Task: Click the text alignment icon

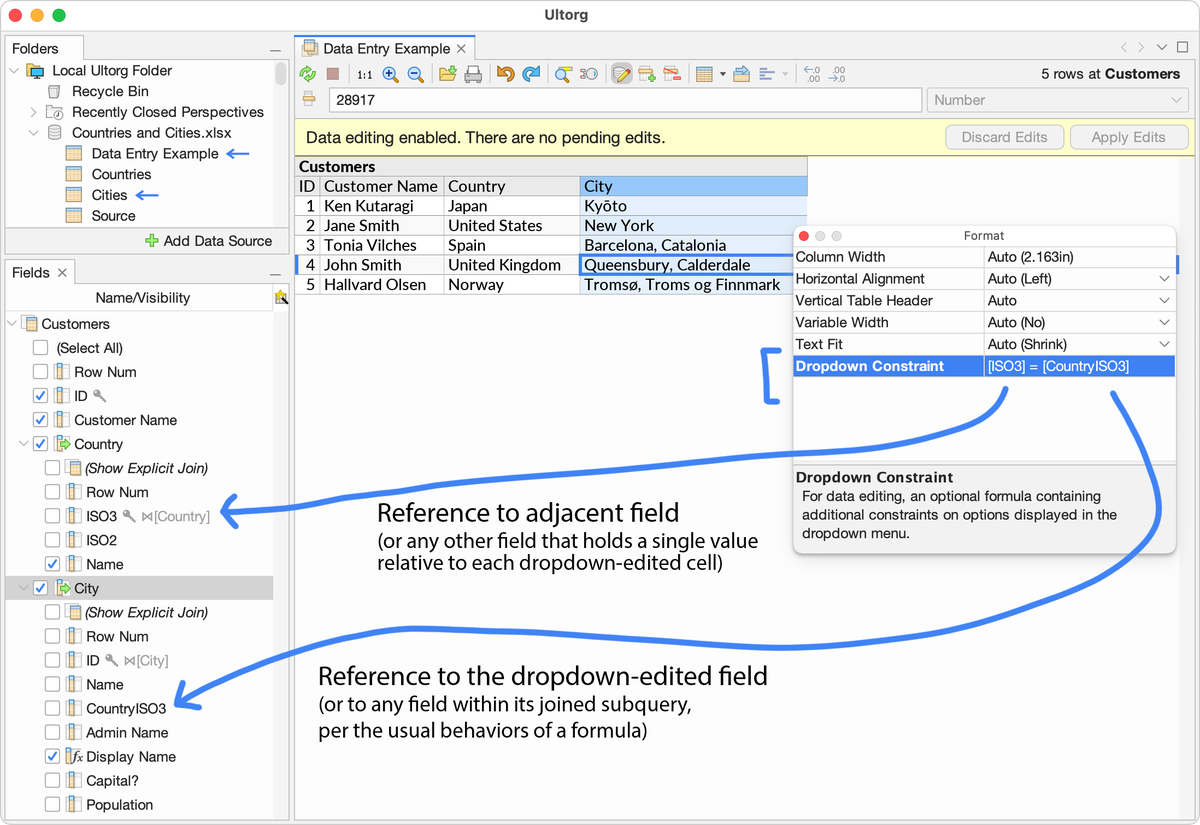Action: [x=768, y=74]
